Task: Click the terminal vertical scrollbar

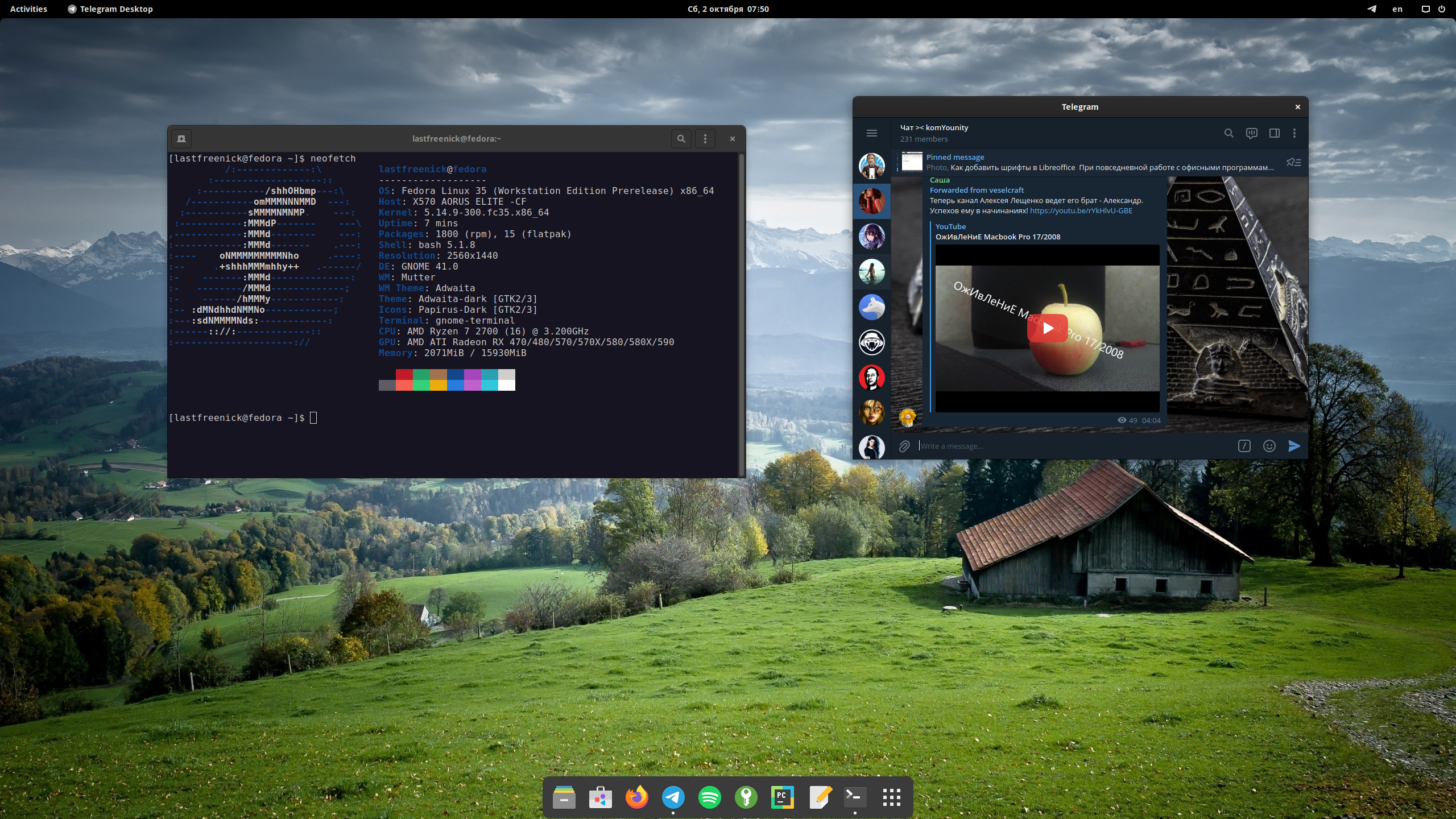Action: (741, 315)
